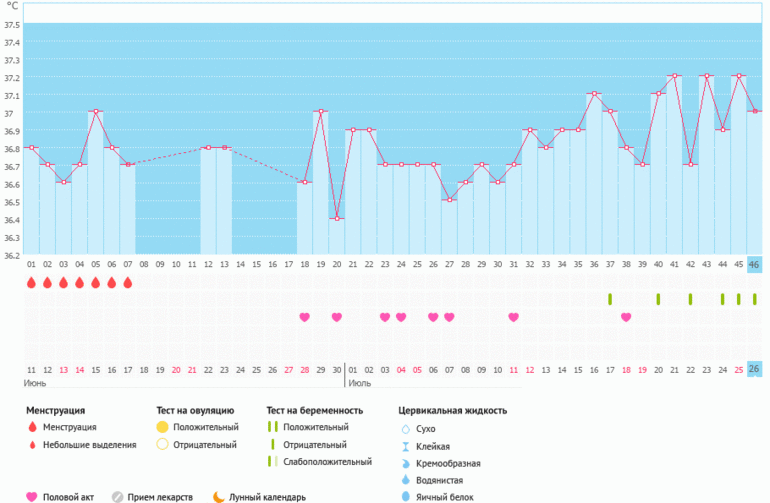Click the yellow Положительный ovulation test circle
Viewport: 770px width, 503px height.
coord(162,427)
